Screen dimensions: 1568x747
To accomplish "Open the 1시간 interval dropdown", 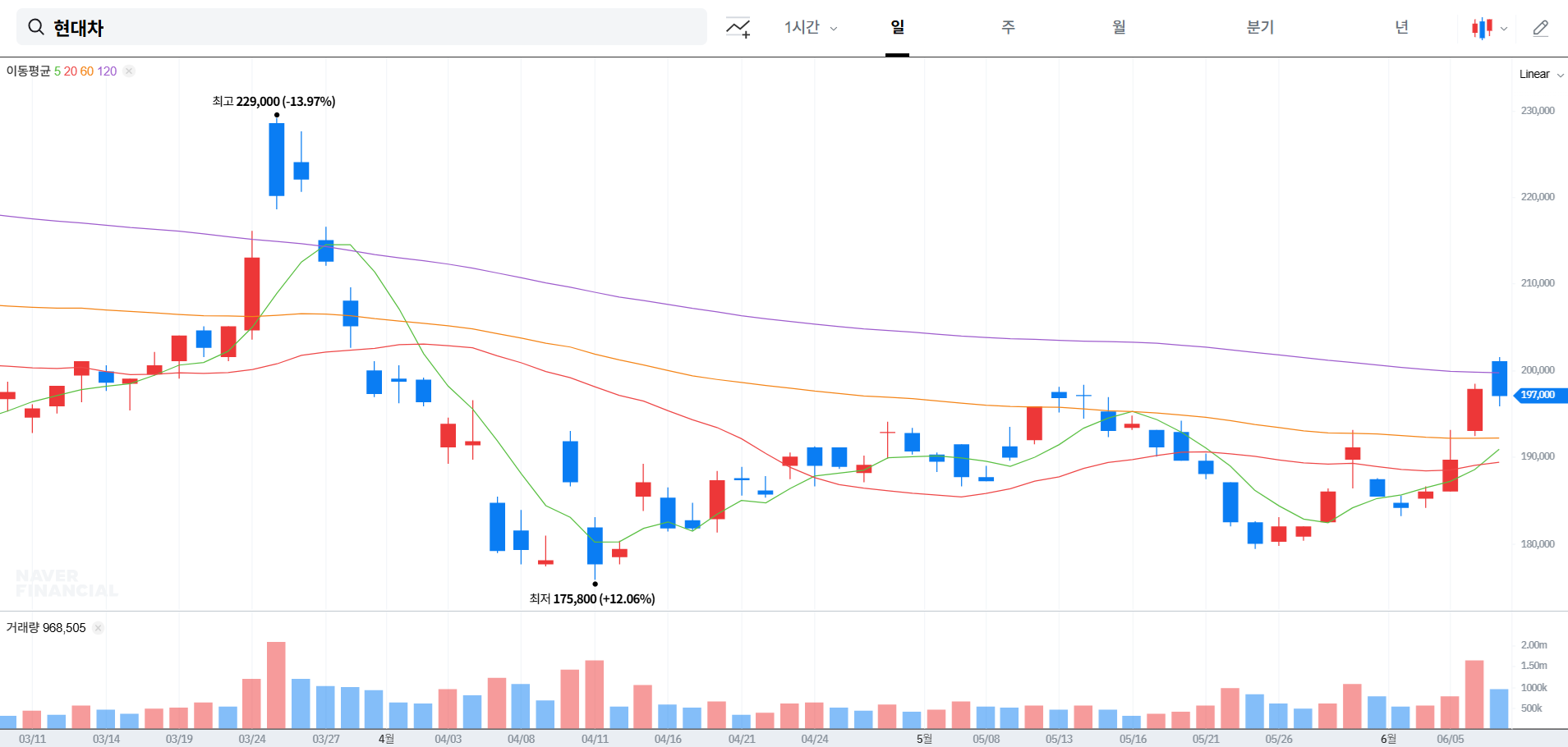I will point(811,27).
